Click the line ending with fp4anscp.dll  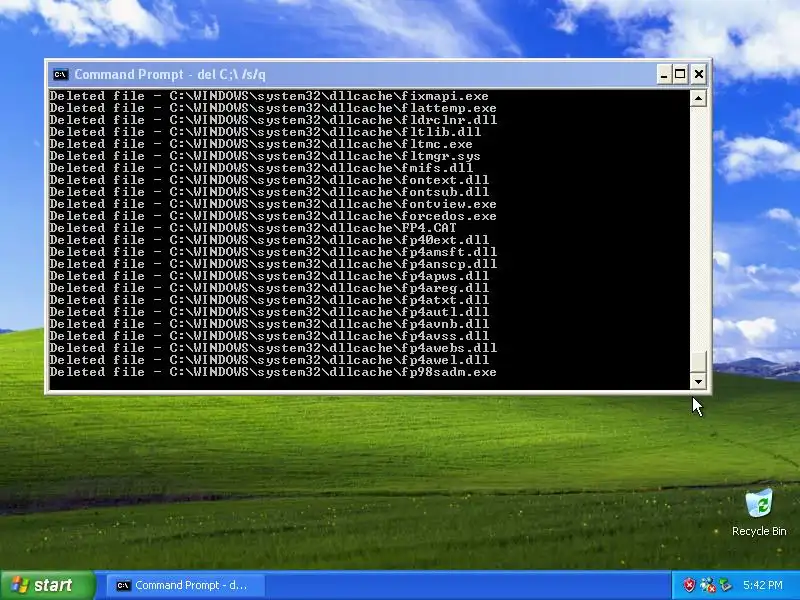tap(273, 264)
